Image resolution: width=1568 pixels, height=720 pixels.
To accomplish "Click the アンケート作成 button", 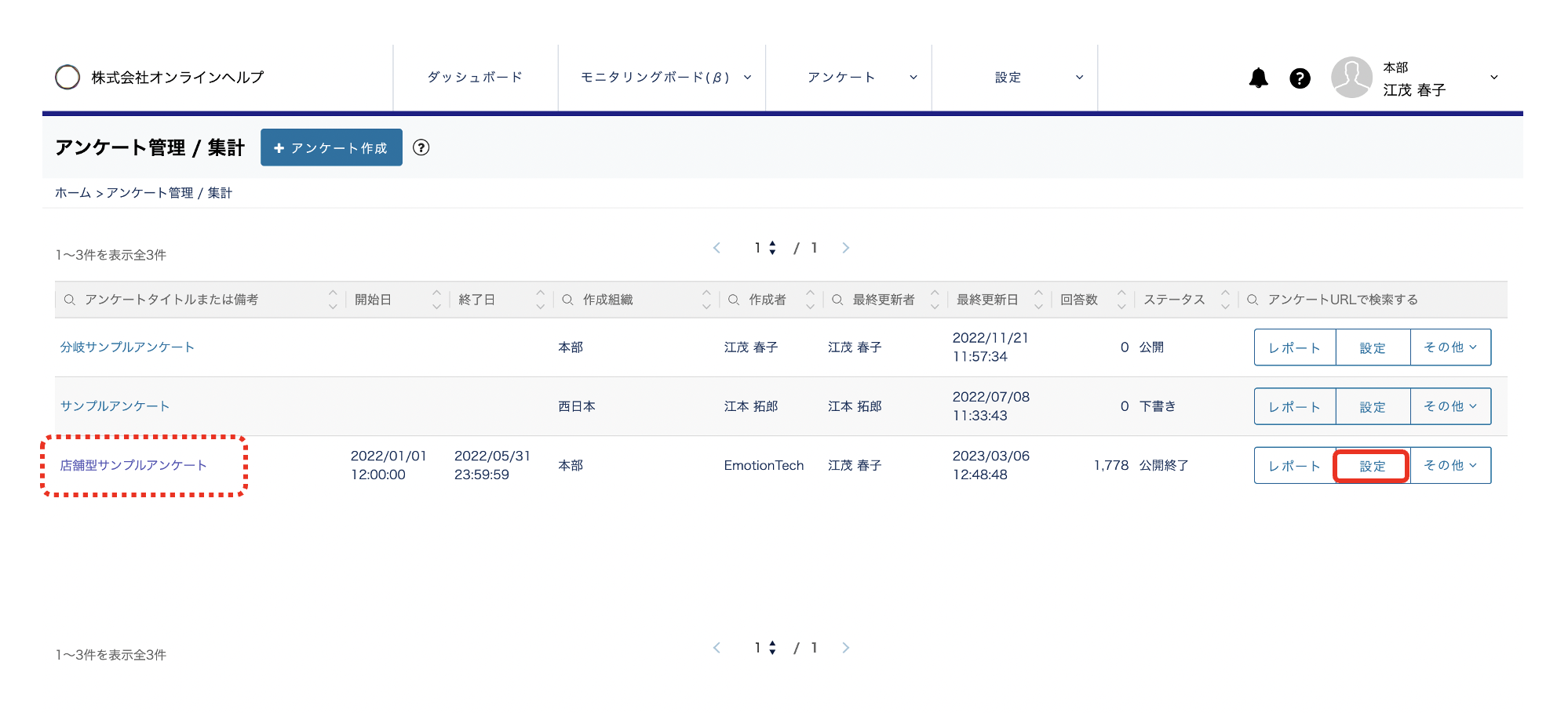I will tap(331, 147).
